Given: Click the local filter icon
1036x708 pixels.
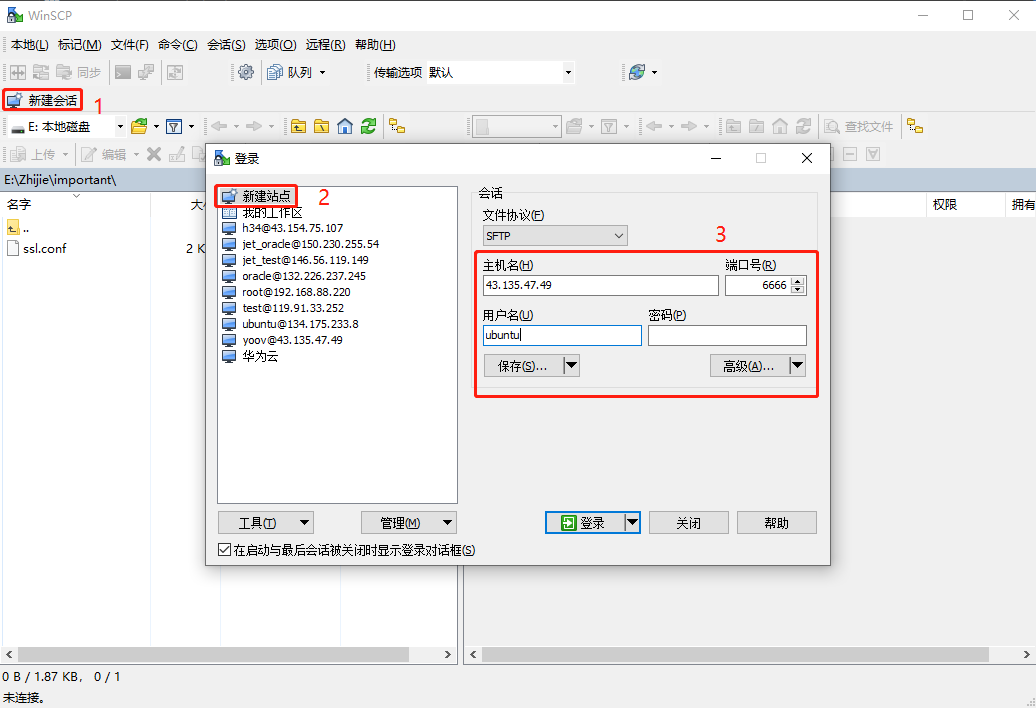Looking at the screenshot, I should pos(174,126).
